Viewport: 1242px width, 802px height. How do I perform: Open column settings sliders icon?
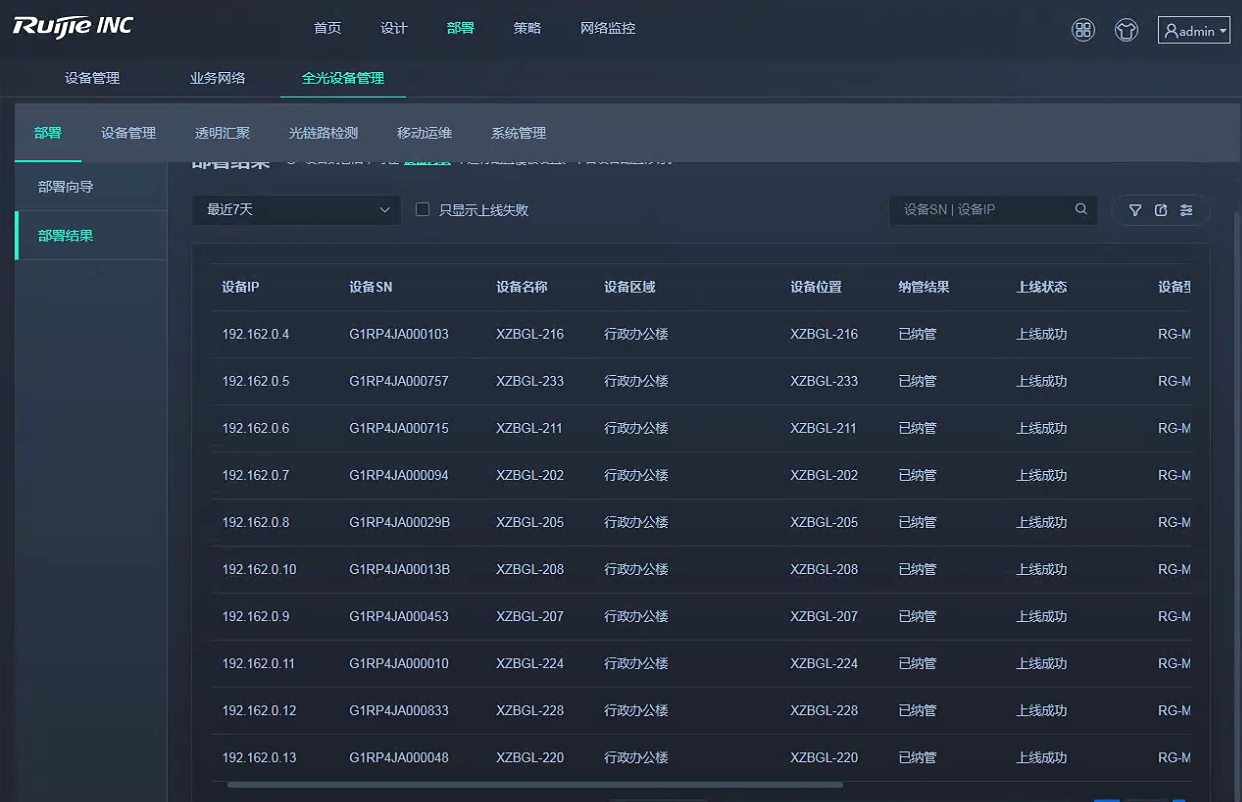pos(1186,210)
